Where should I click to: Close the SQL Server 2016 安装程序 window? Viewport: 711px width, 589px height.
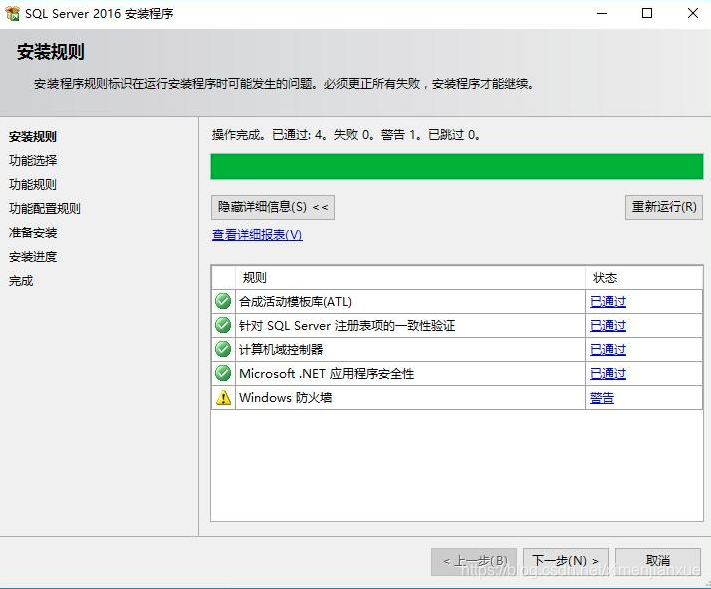point(693,14)
